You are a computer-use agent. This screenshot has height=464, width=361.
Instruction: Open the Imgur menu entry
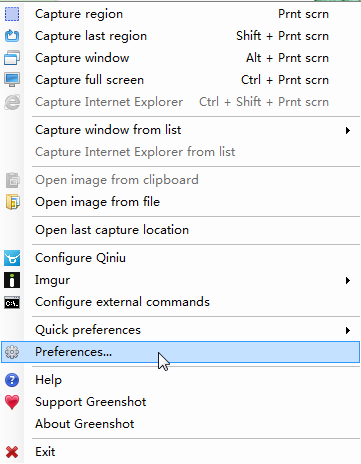pos(180,280)
